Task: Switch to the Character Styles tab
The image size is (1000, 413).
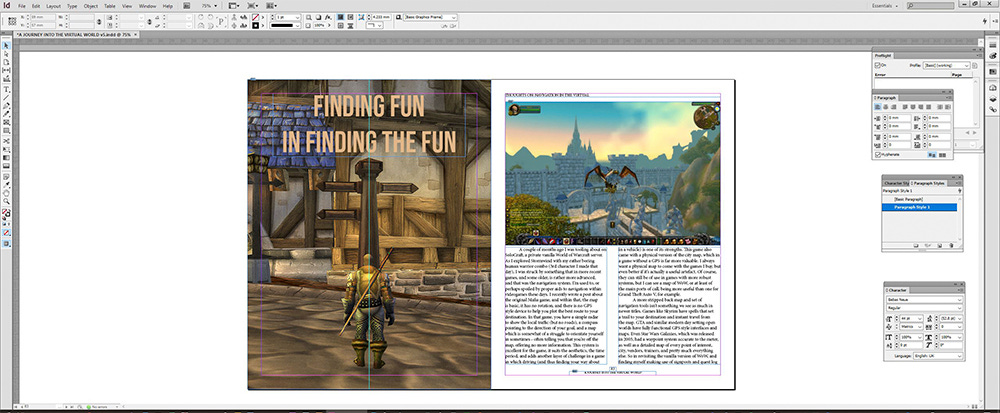Action: (896, 183)
